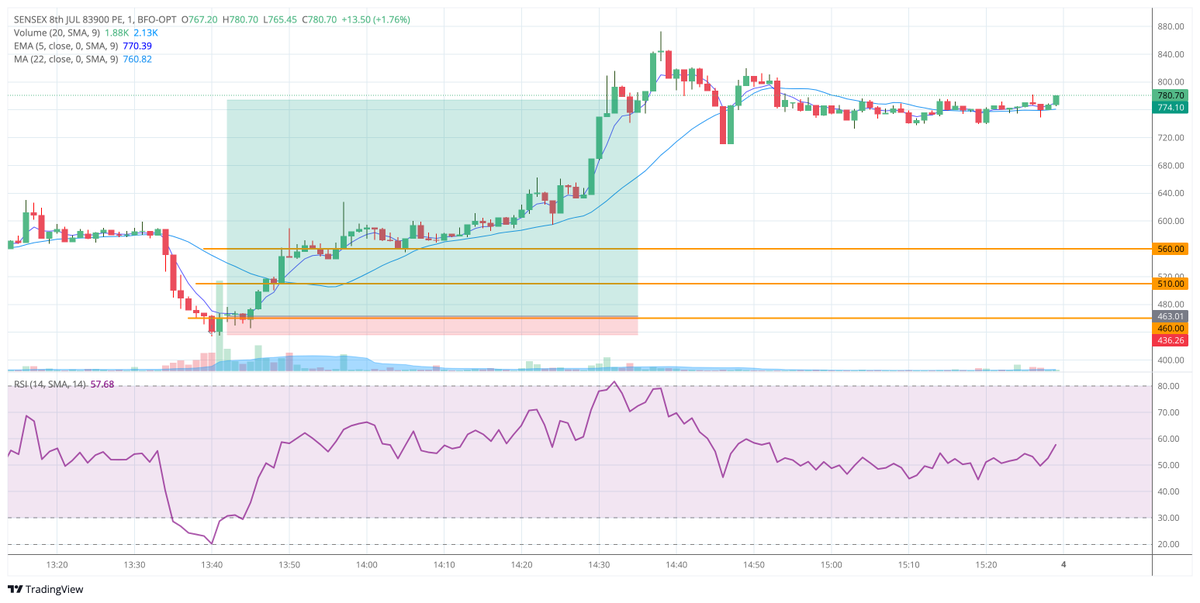1200x603 pixels.
Task: Select the RSI (14, SMA, 14) legend
Action: [x=48, y=384]
